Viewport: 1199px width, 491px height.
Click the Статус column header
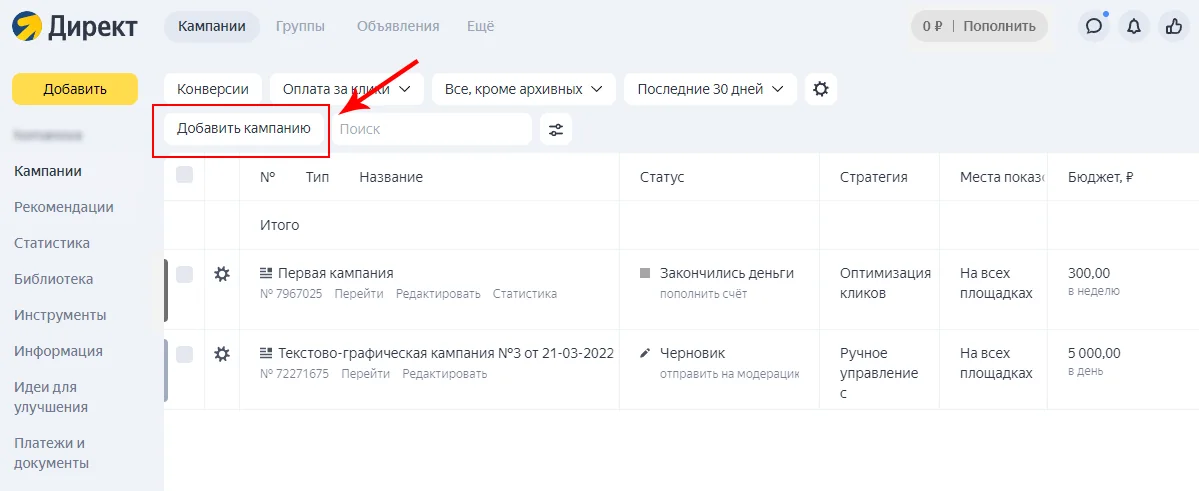point(662,177)
